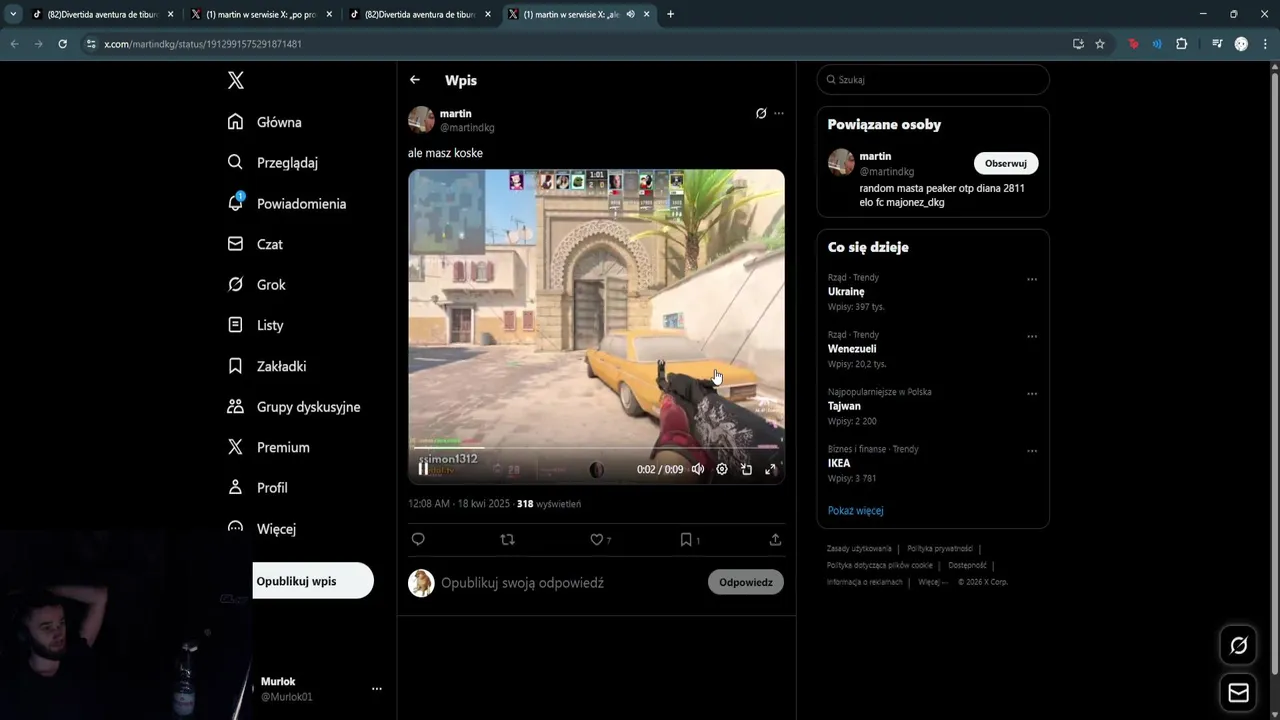Seek on the video progress bar
This screenshot has width=1280, height=720.
(596, 449)
